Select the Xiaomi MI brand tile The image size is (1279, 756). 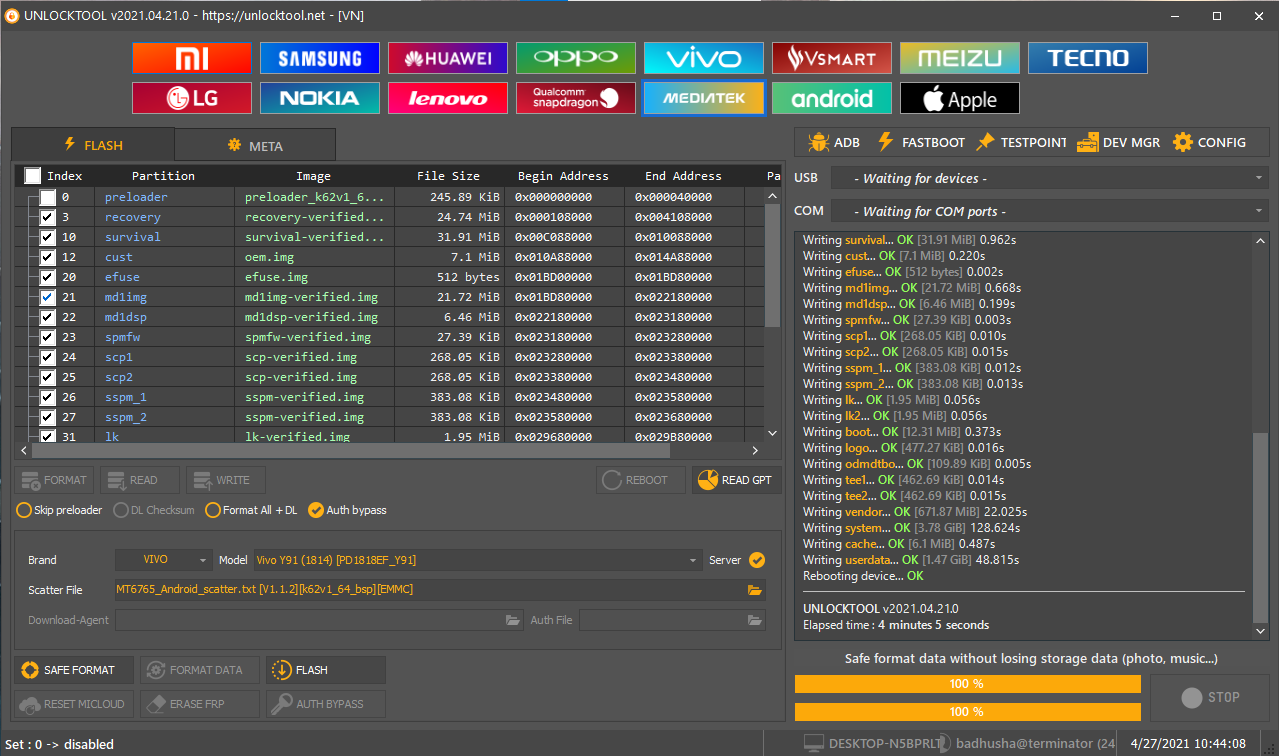[x=192, y=58]
